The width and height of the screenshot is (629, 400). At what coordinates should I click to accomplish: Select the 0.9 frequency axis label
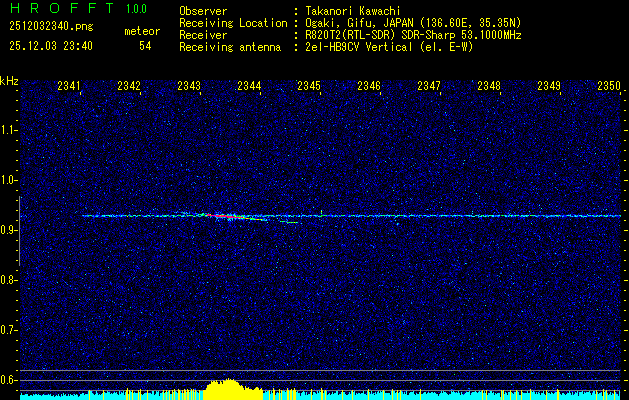tap(9, 230)
